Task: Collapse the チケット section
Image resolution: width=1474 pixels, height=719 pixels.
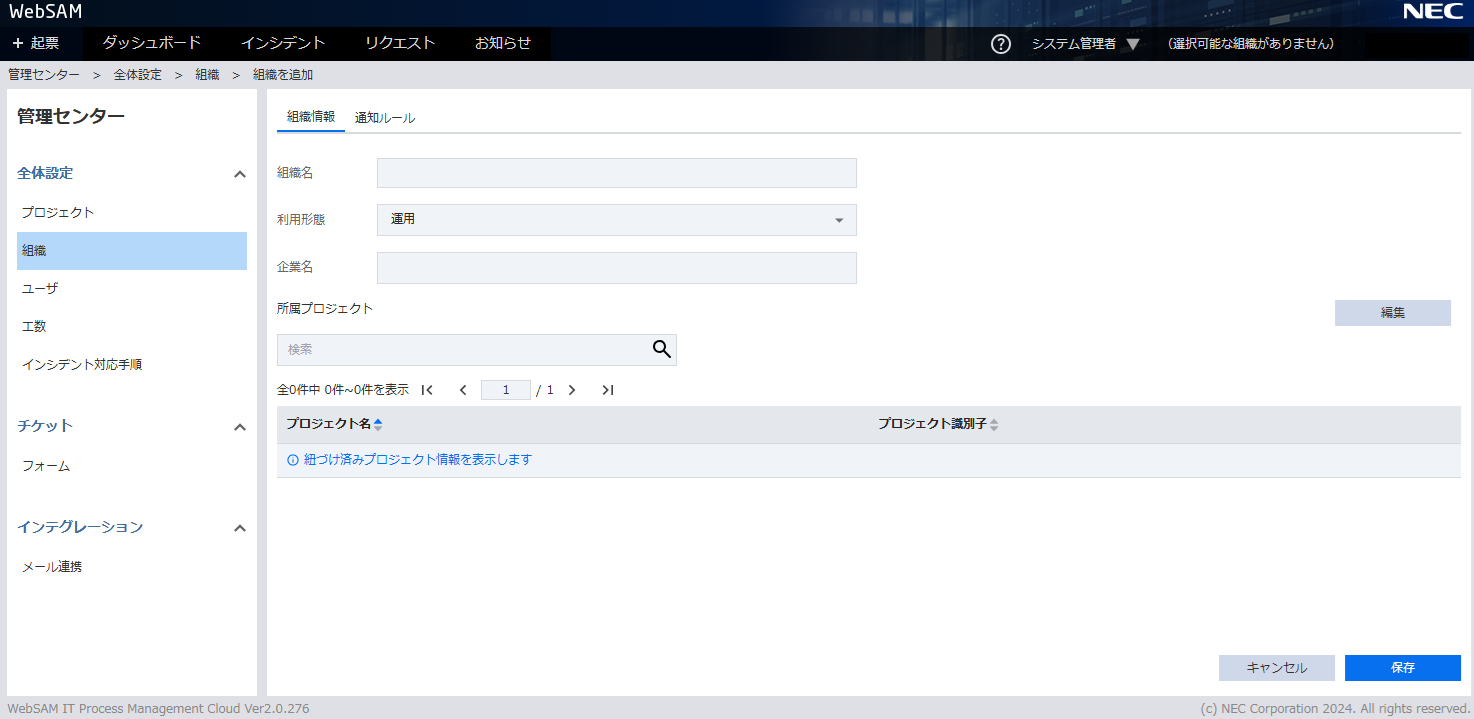Action: [239, 427]
